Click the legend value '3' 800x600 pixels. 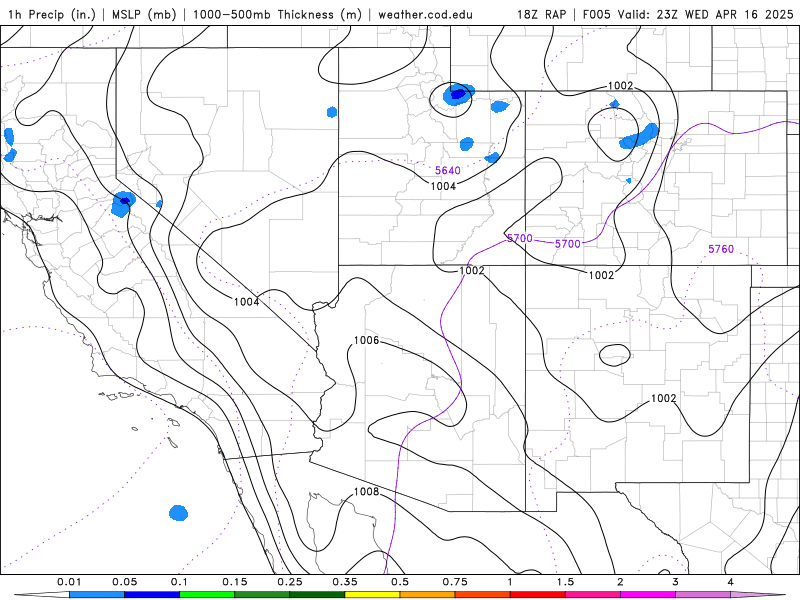pyautogui.click(x=676, y=582)
